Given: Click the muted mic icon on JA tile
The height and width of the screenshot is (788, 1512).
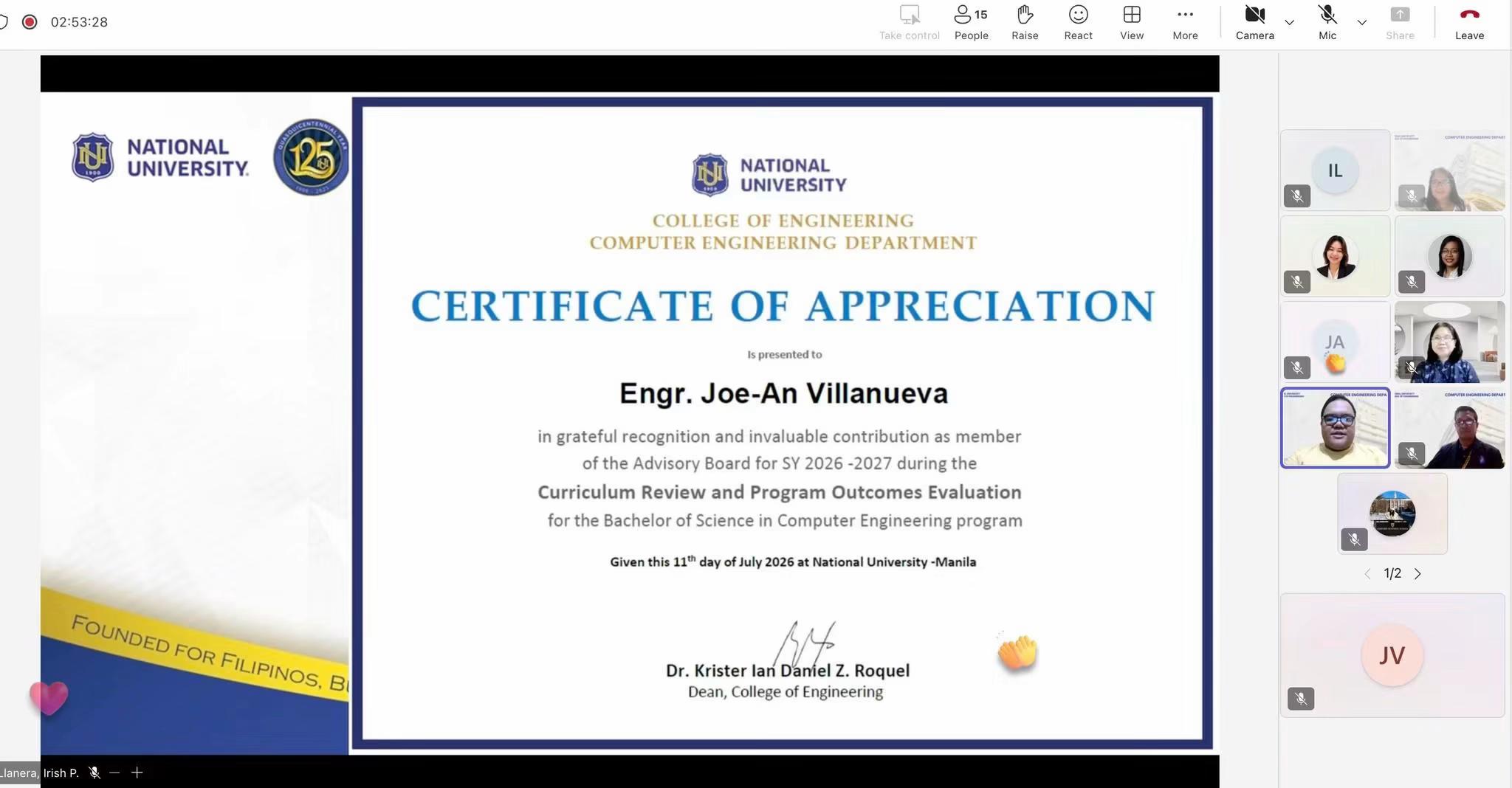Looking at the screenshot, I should [1297, 367].
